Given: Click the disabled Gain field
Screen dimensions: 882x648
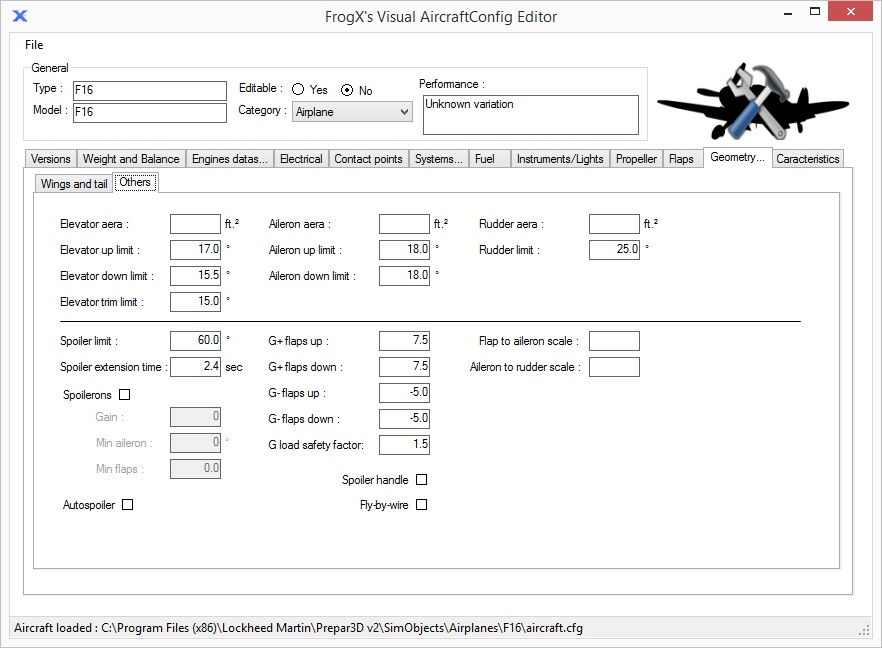Looking at the screenshot, I should (195, 417).
